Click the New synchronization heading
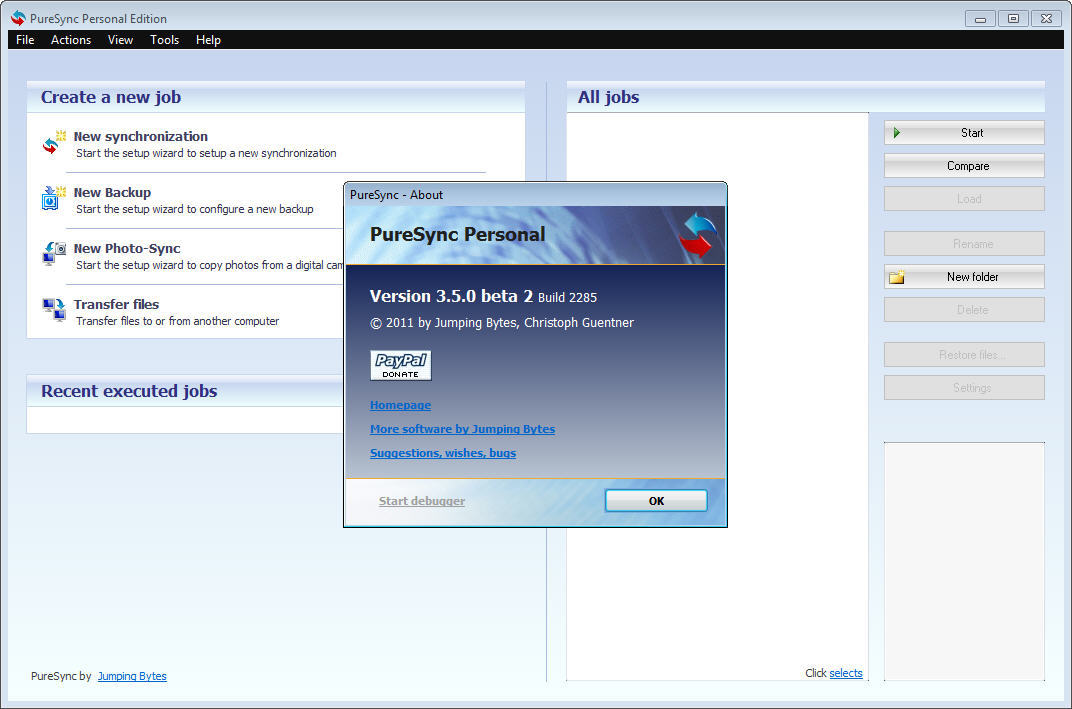Viewport: 1072px width, 709px height. point(141,136)
